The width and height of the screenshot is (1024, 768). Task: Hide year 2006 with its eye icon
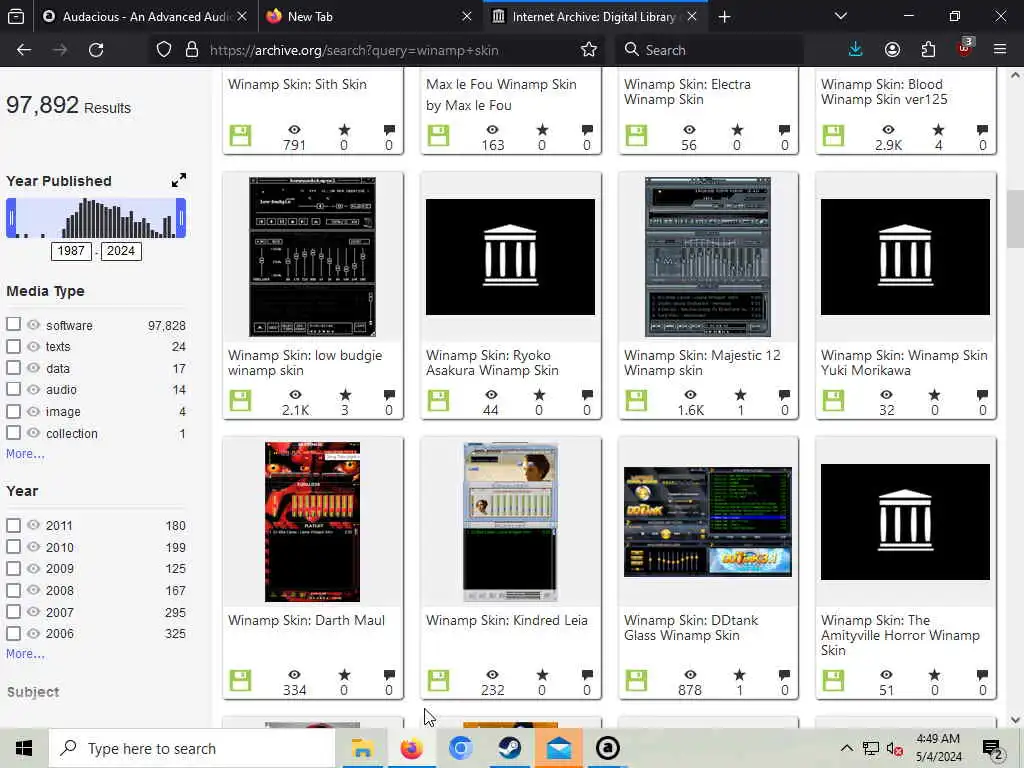(x=33, y=633)
